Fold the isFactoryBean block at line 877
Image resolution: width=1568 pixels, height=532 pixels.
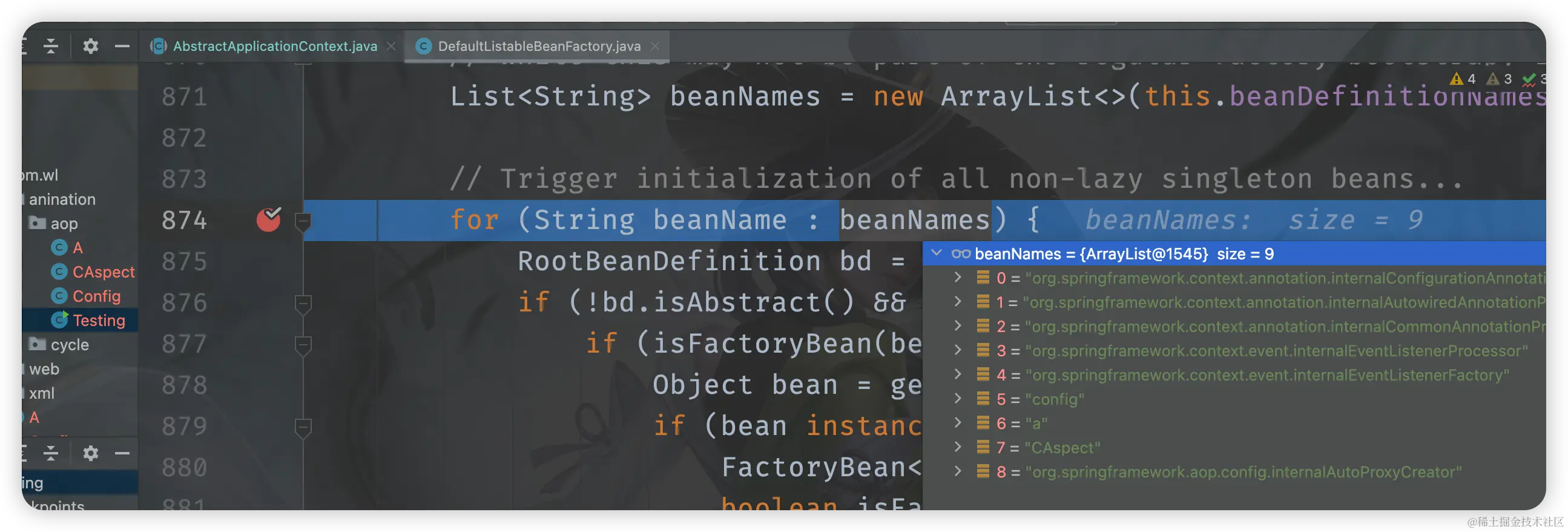tap(303, 345)
